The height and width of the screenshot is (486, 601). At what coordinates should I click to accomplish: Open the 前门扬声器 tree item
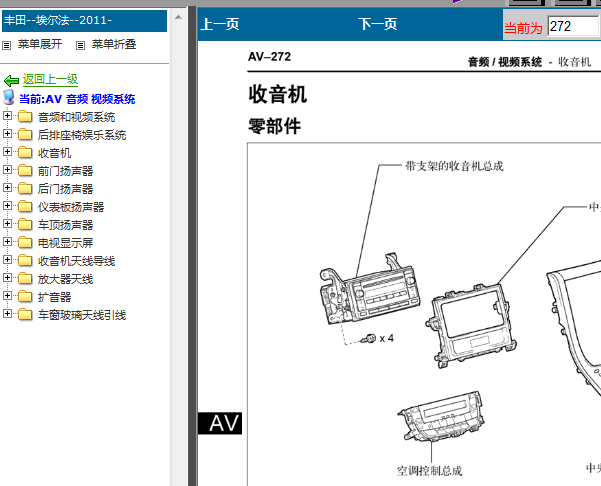coord(65,171)
